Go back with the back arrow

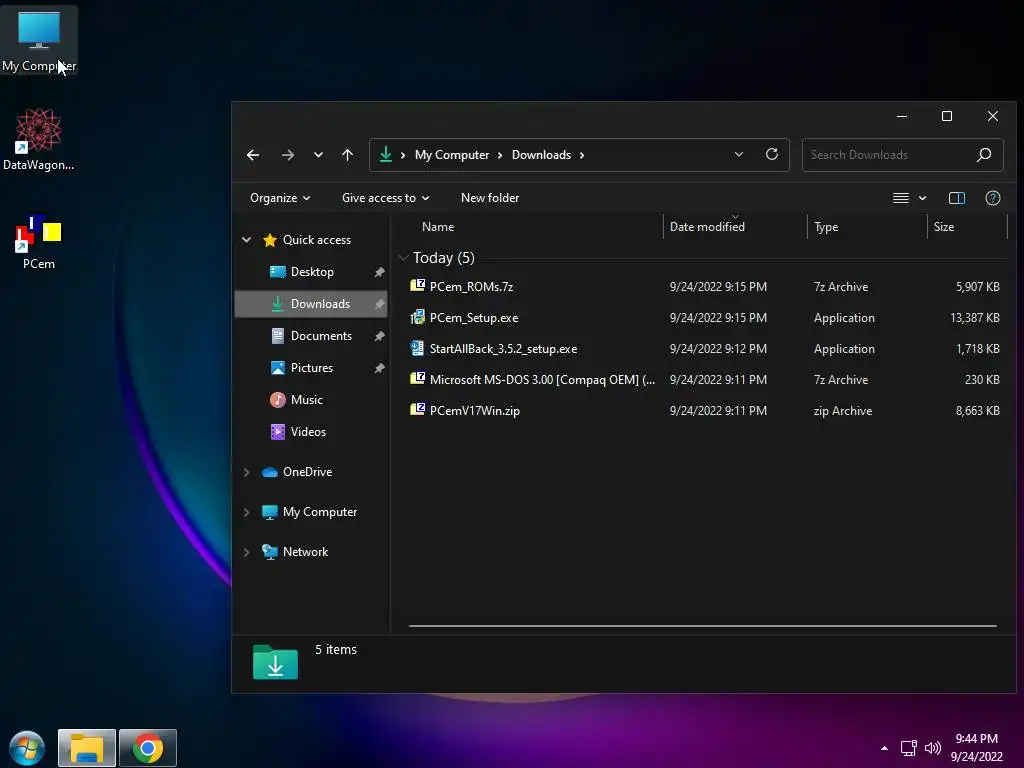pyautogui.click(x=253, y=155)
